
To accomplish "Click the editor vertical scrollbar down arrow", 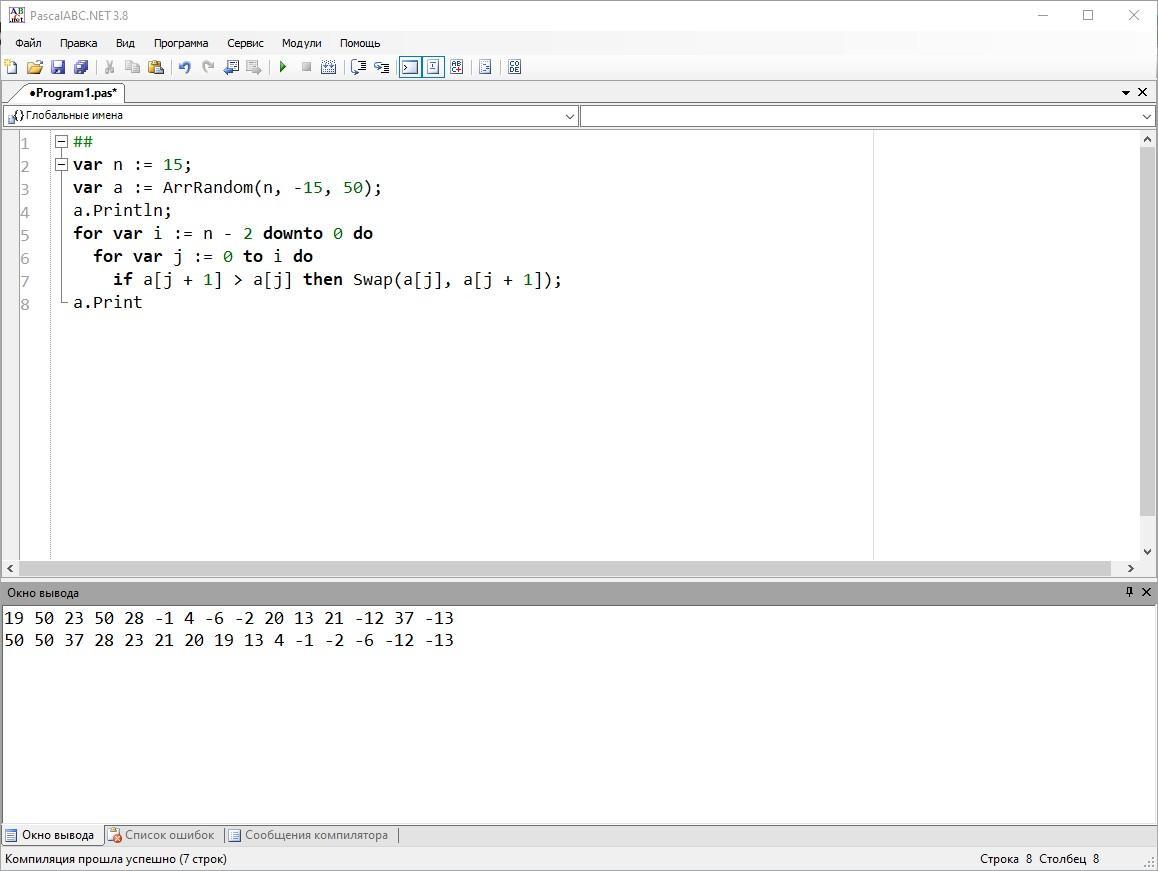I will (1147, 551).
